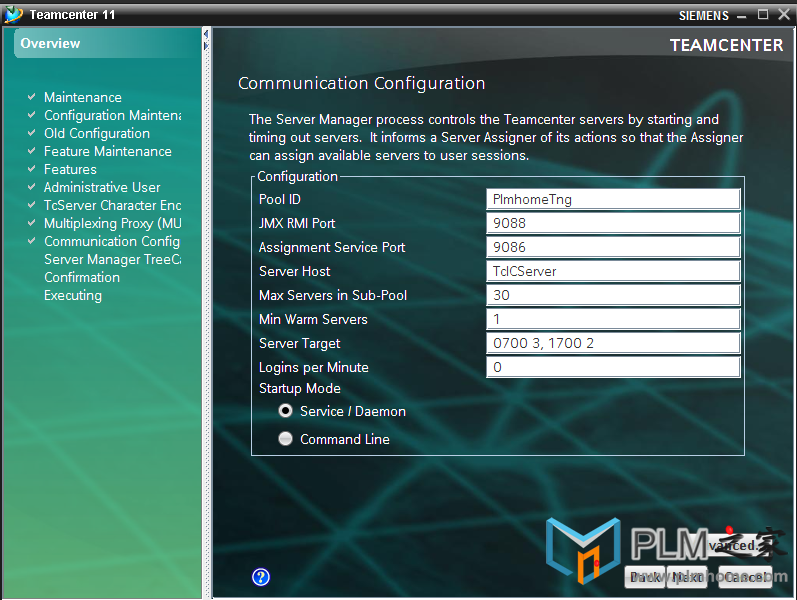Image resolution: width=797 pixels, height=600 pixels.
Task: Click the checkmark icon beside Maintenance
Action: click(x=32, y=97)
